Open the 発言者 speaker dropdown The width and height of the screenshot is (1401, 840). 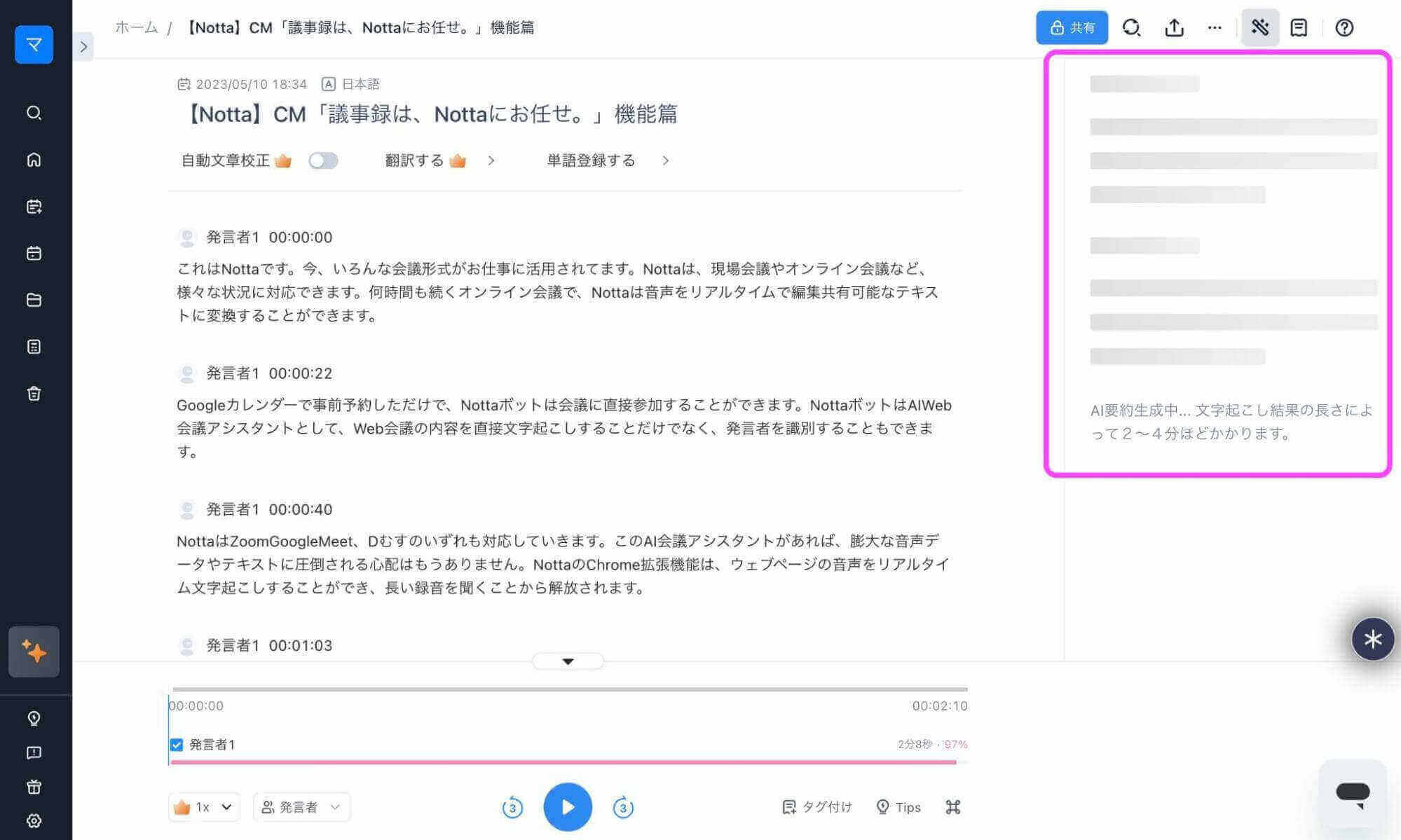coord(301,807)
